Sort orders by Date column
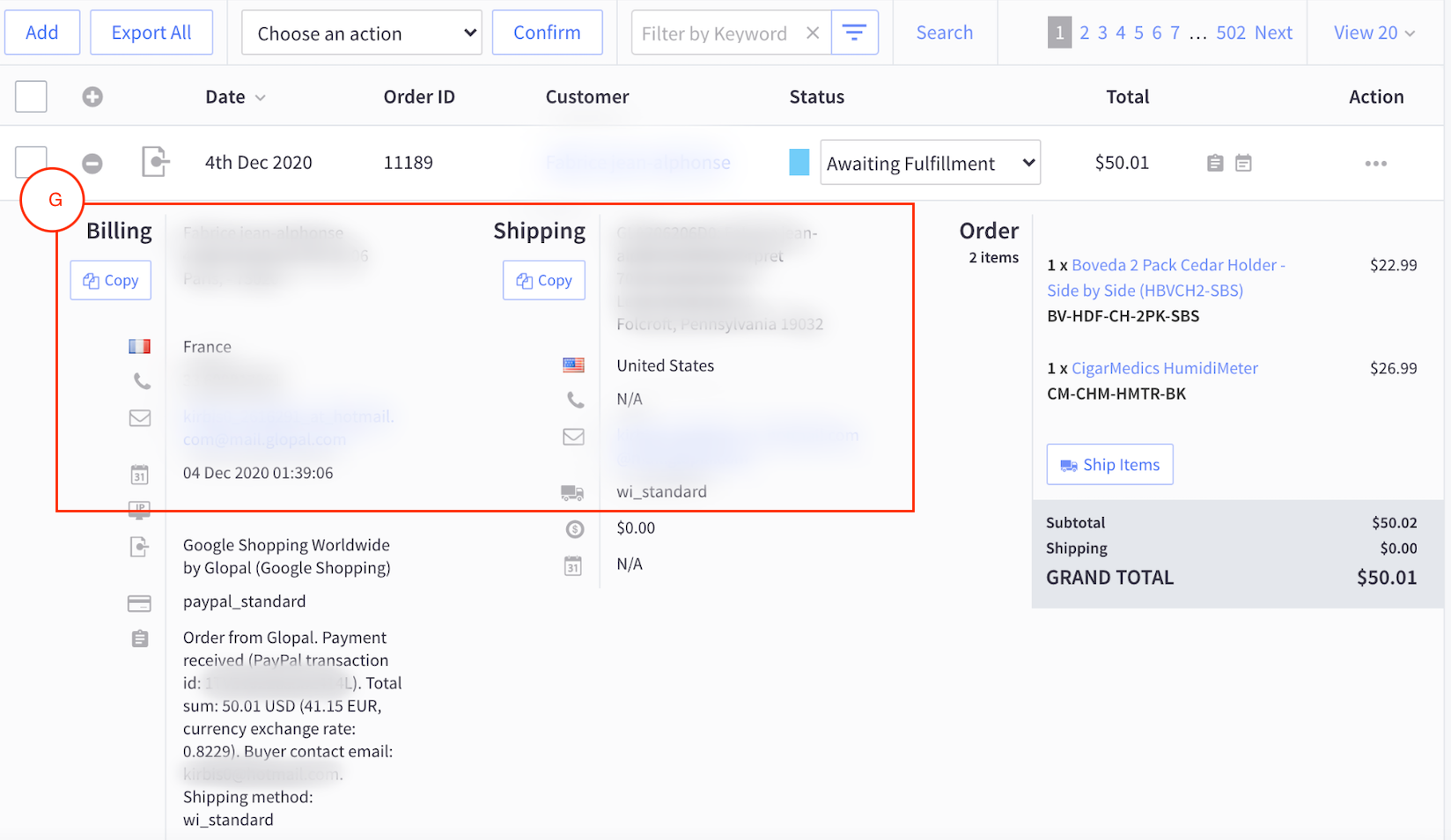Screen dimensions: 1451x840 coord(235,97)
